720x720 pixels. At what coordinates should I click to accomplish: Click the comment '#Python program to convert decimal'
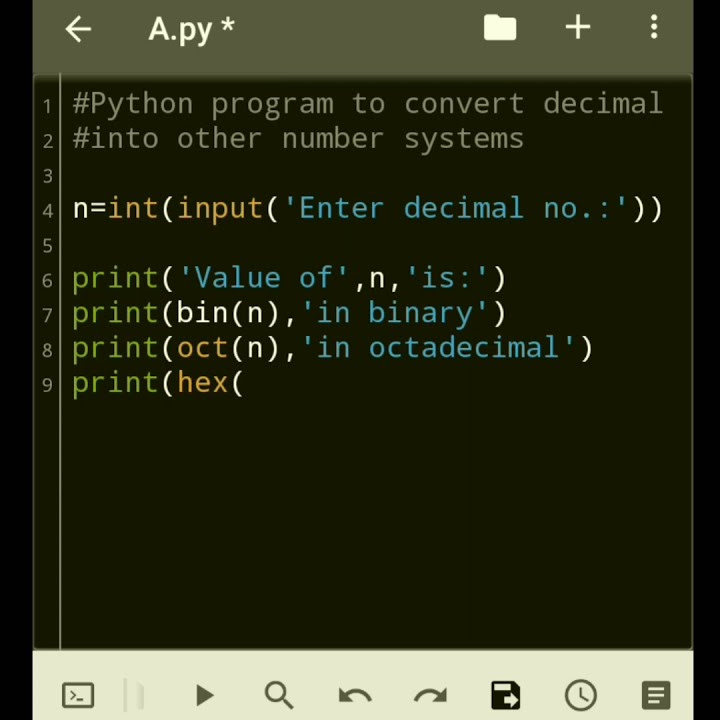tap(367, 104)
